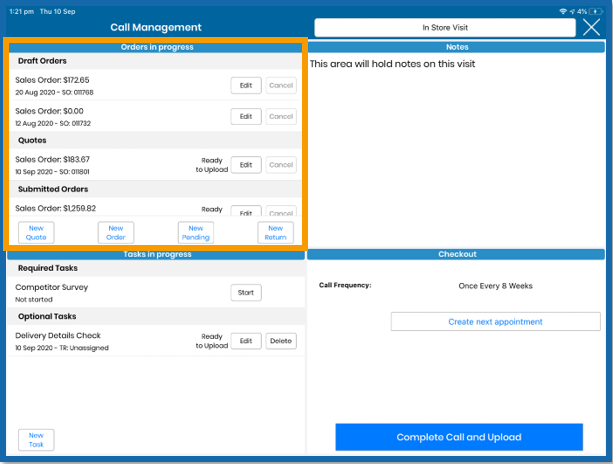Tap the Thu 10 Sep date in the status bar
The width and height of the screenshot is (613, 464).
coord(57,12)
